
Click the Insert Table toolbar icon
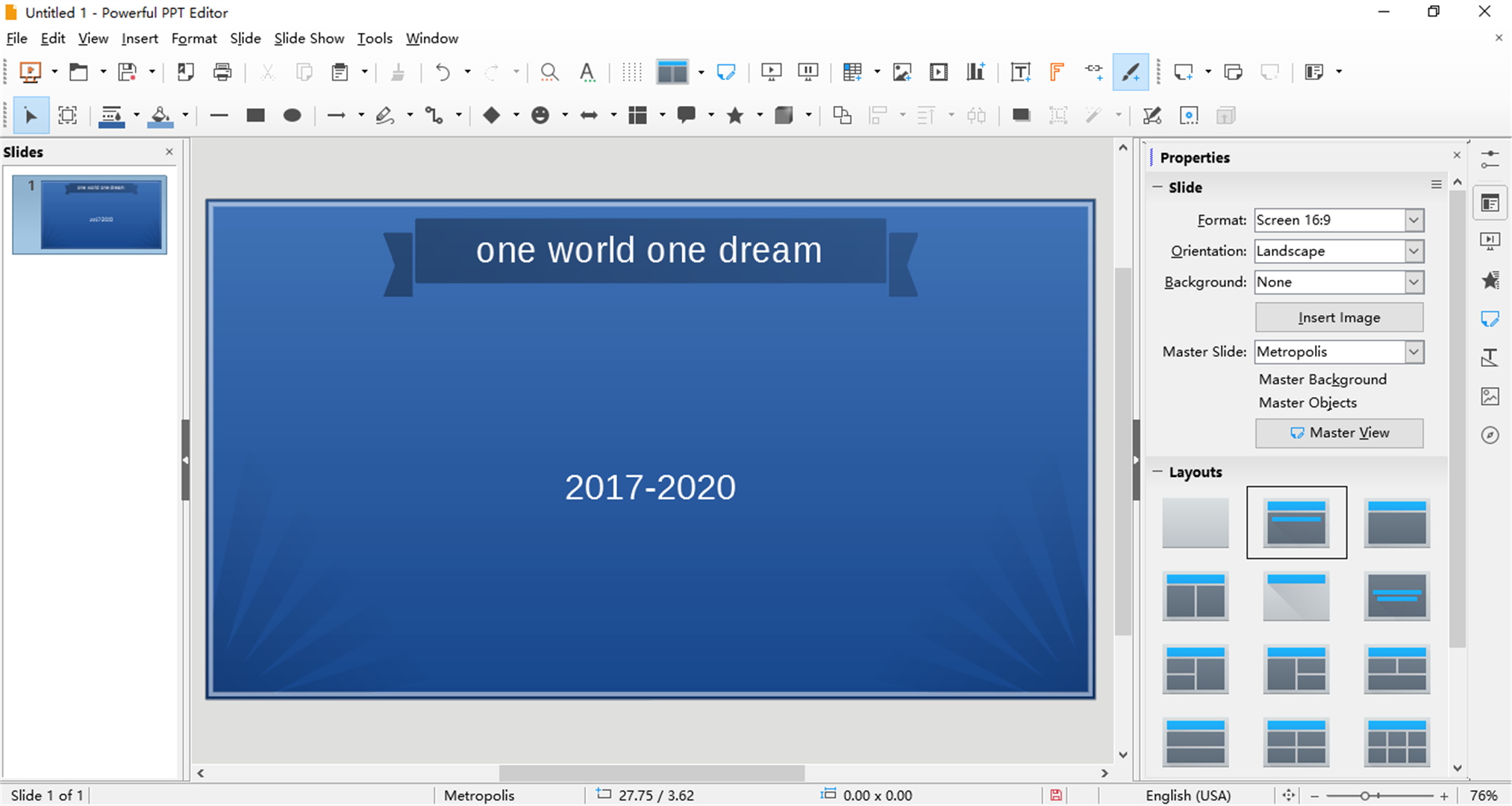click(x=852, y=72)
